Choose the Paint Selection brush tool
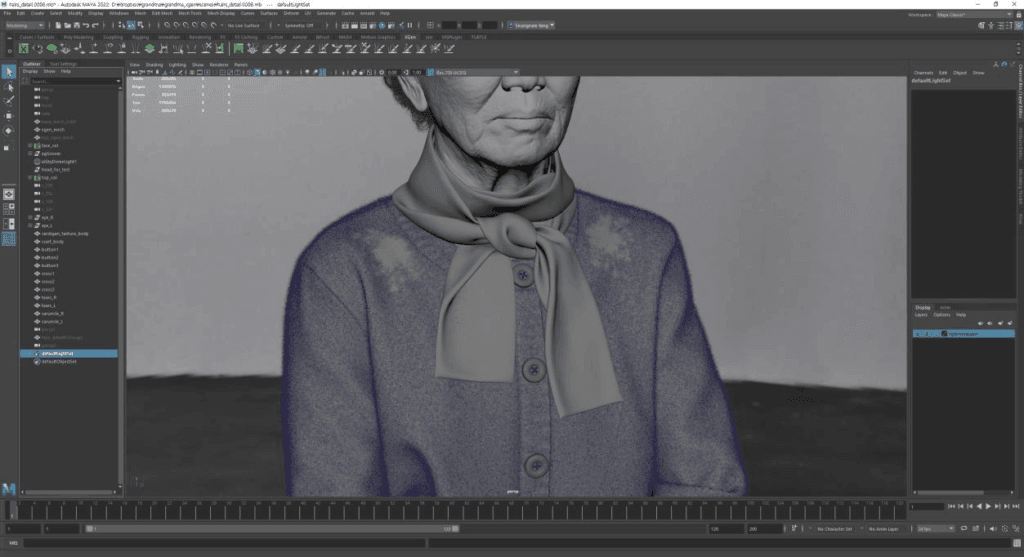Viewport: 1024px width, 557px height. pyautogui.click(x=9, y=101)
